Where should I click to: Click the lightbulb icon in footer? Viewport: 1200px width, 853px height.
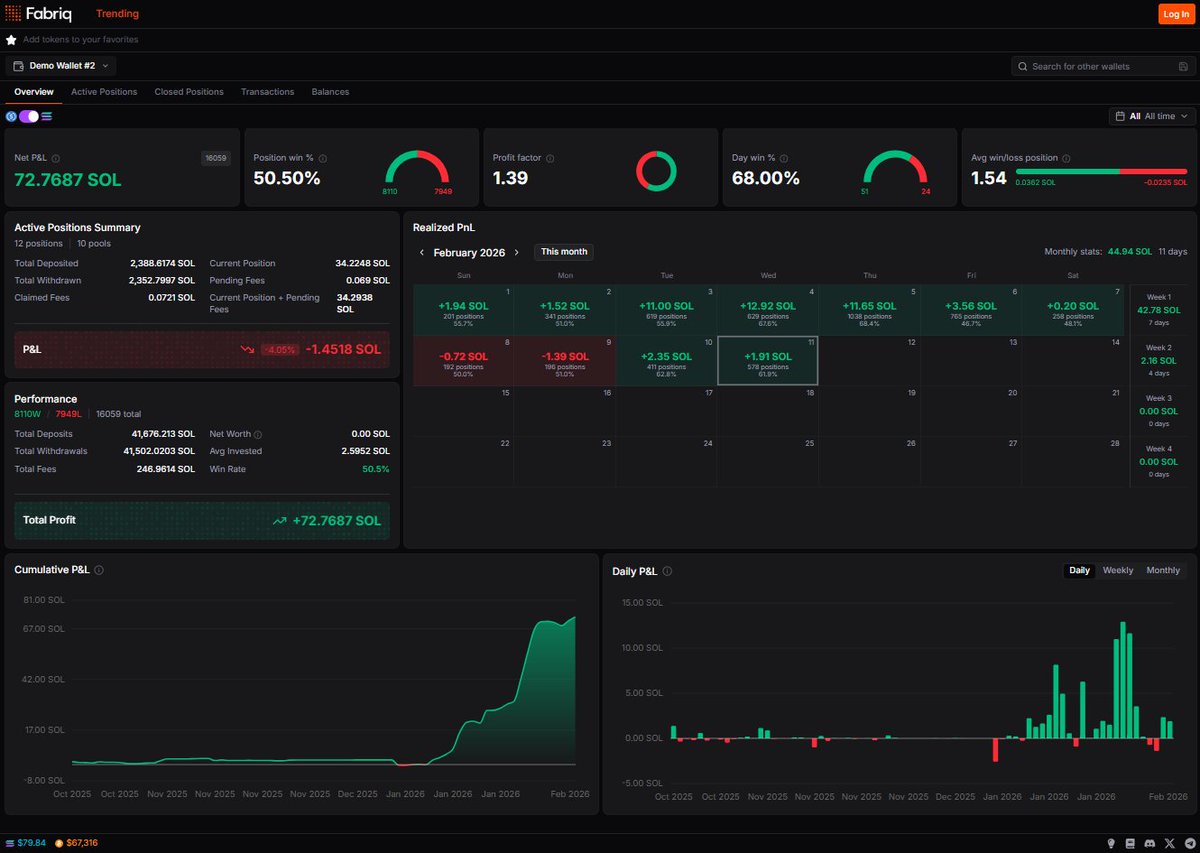(1111, 843)
